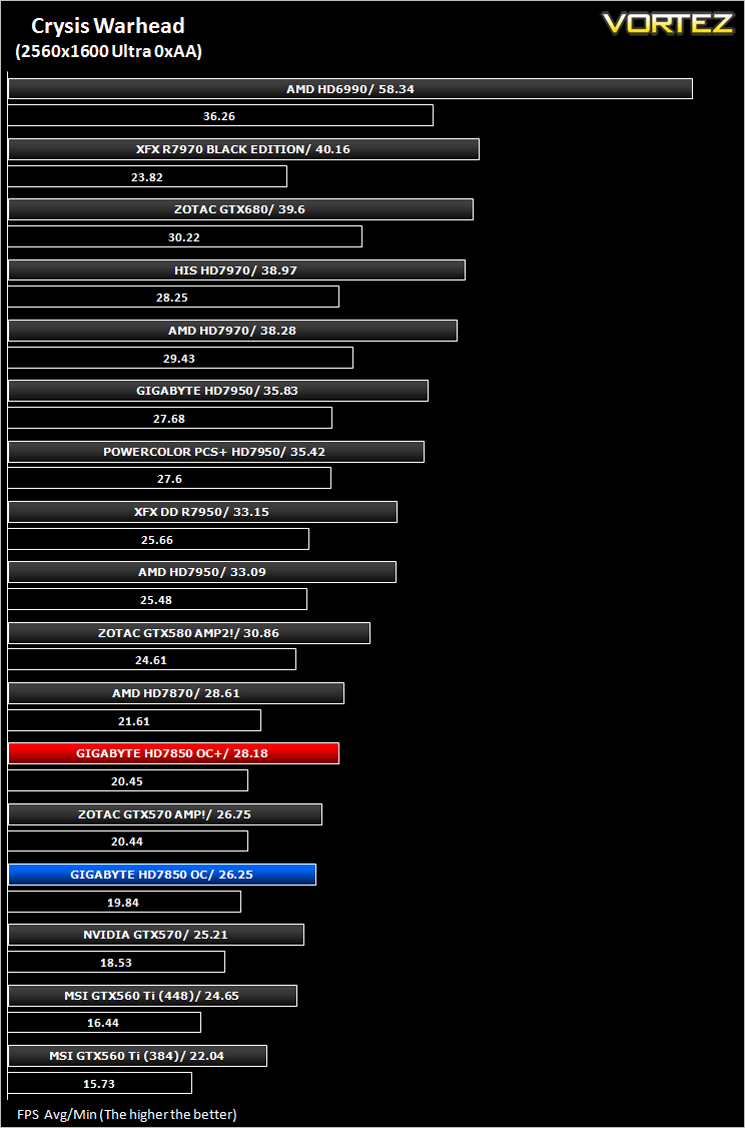The width and height of the screenshot is (745, 1128).
Task: Select the AMD HD6990 58.34 bar
Action: [350, 89]
